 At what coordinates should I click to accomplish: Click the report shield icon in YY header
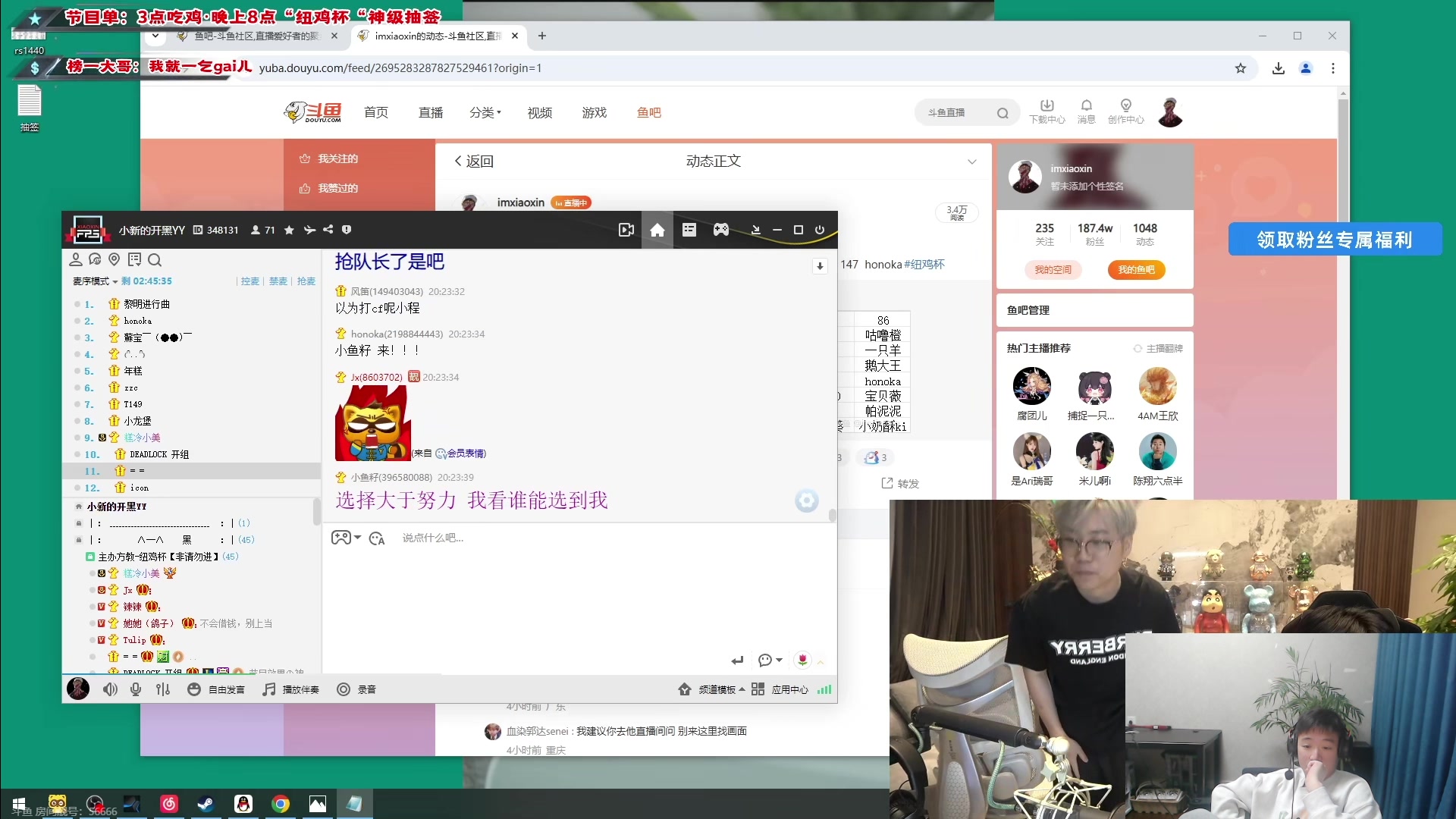pos(347,230)
